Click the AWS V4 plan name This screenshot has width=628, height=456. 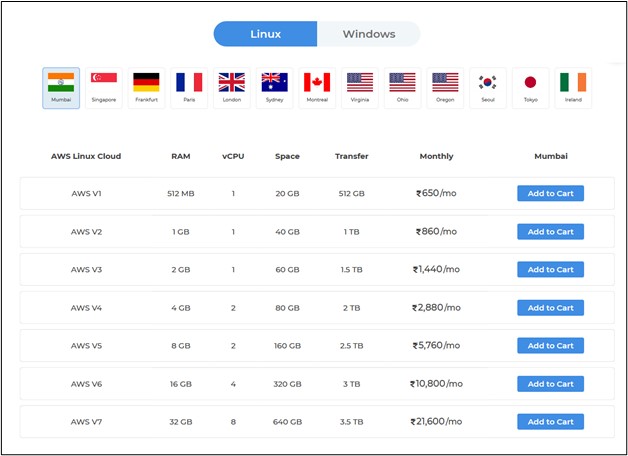87,308
